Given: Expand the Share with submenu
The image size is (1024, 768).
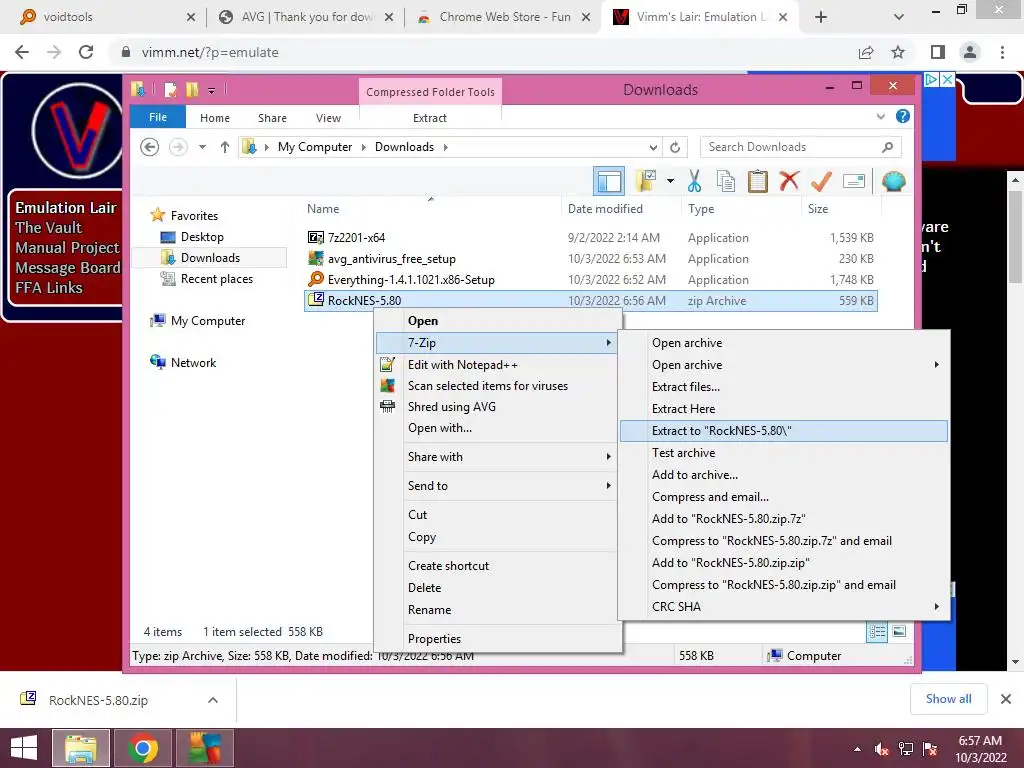Looking at the screenshot, I should [x=498, y=456].
